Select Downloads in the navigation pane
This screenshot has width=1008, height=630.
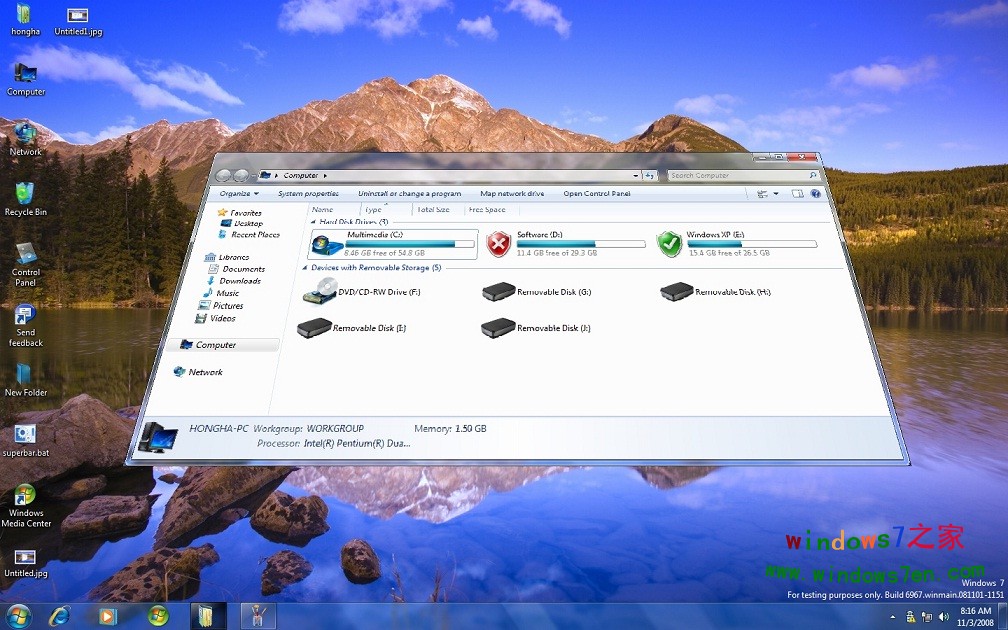click(x=245, y=281)
